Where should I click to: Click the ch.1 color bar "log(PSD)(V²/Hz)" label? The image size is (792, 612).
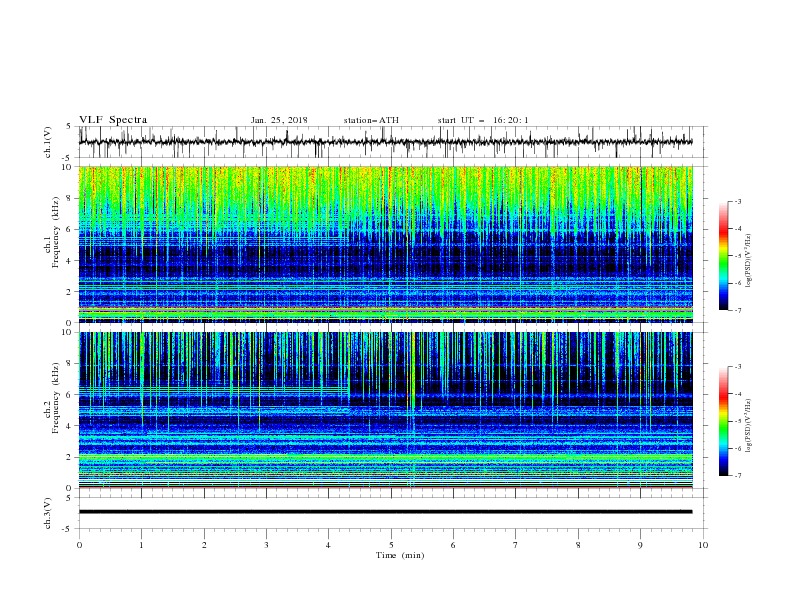[x=749, y=261]
